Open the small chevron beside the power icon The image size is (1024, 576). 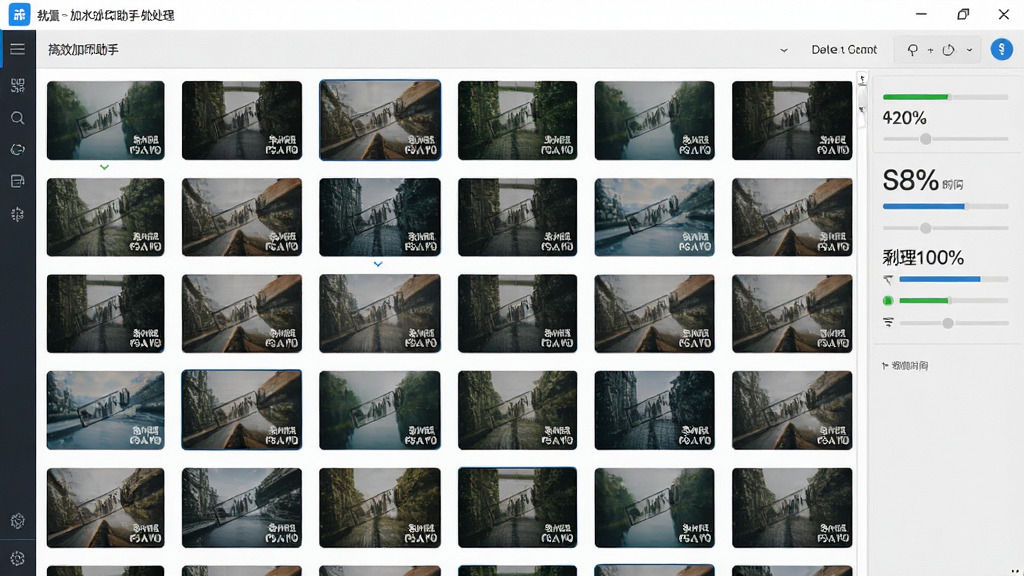pos(969,50)
